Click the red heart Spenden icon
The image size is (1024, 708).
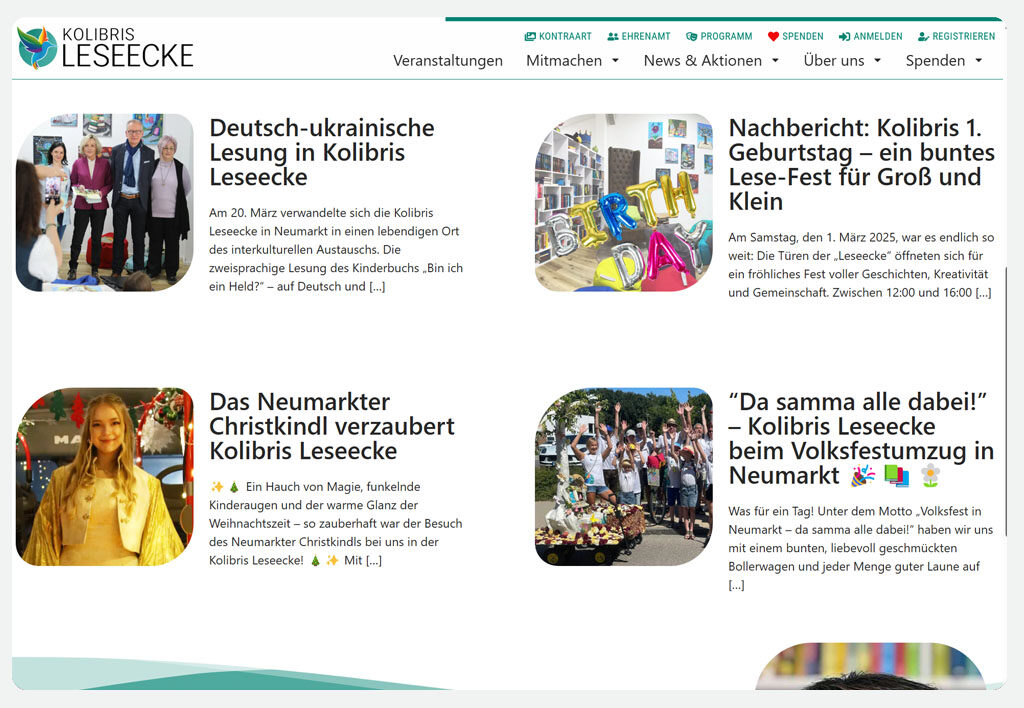[x=773, y=37]
